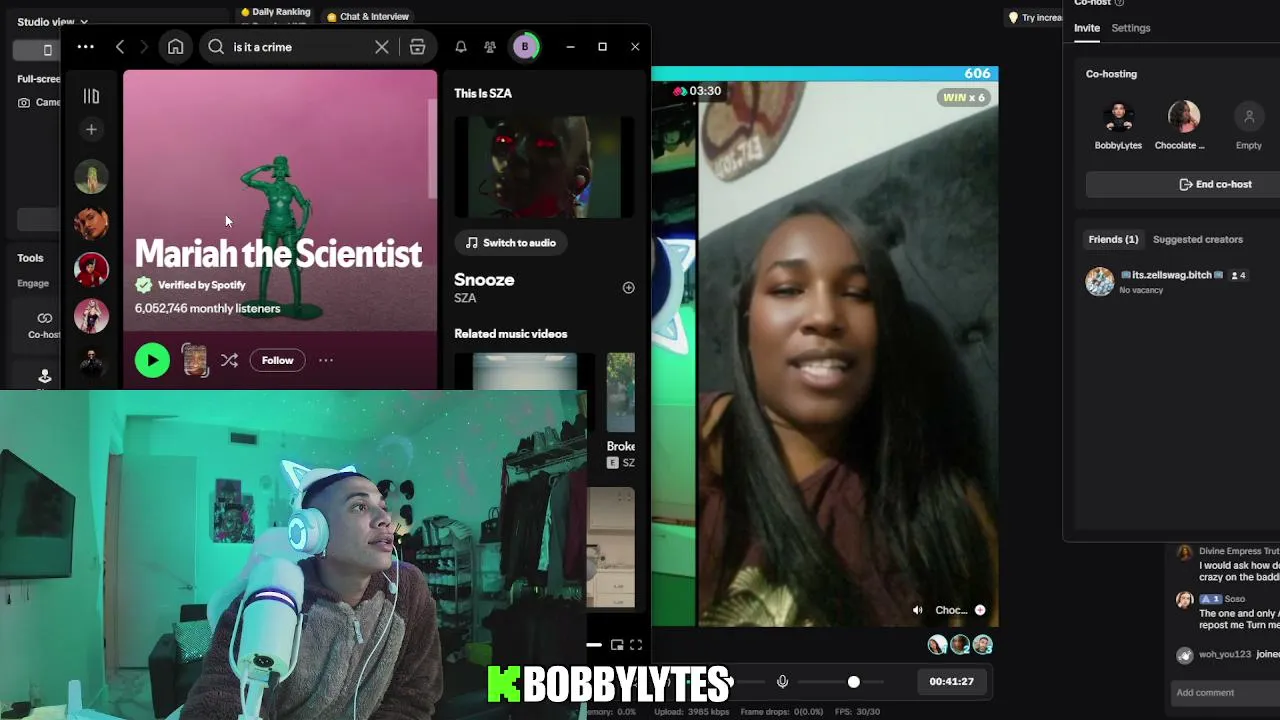Click the Camera source icon

pyautogui.click(x=24, y=102)
